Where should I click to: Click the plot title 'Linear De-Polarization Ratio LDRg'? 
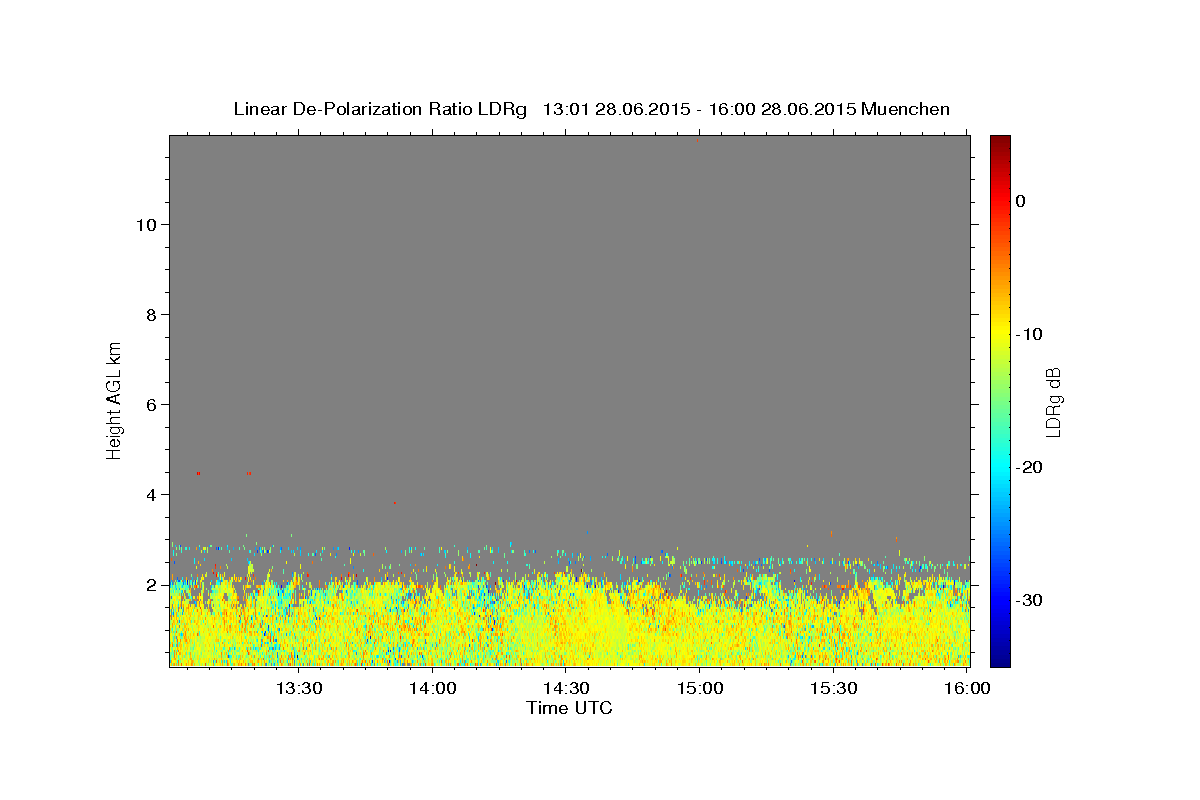(379, 109)
